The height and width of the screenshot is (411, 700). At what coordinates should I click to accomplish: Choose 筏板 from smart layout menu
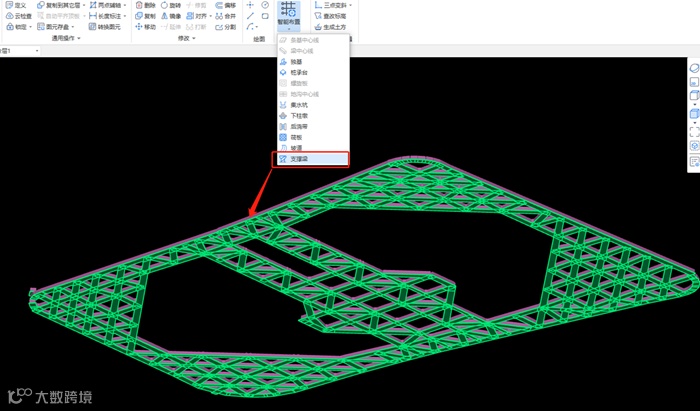click(x=312, y=137)
